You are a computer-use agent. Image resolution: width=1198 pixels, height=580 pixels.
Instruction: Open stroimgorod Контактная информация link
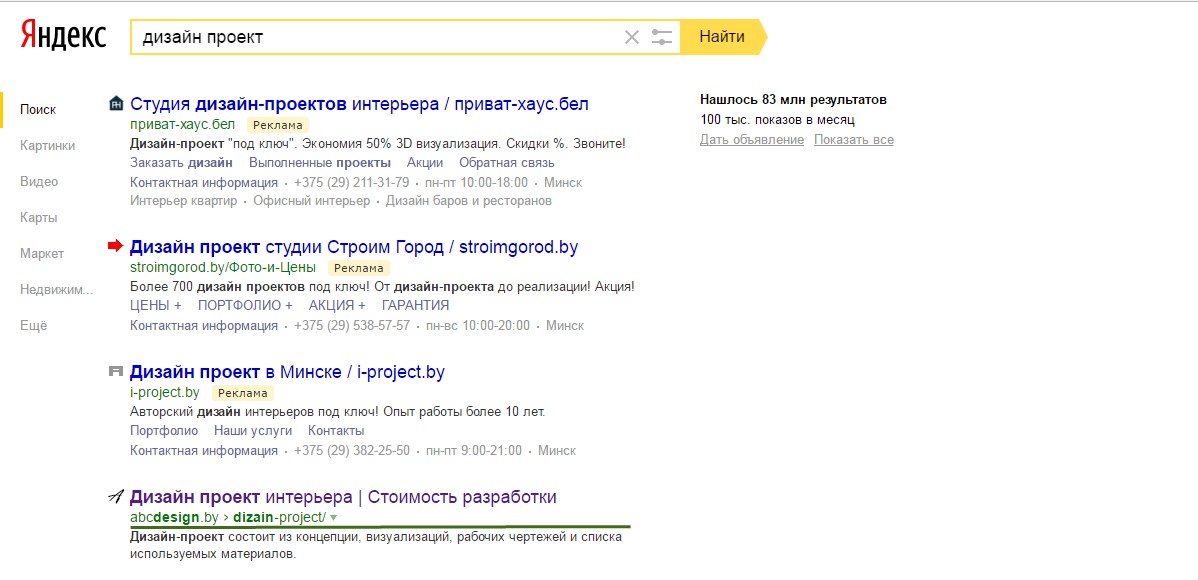tap(204, 326)
